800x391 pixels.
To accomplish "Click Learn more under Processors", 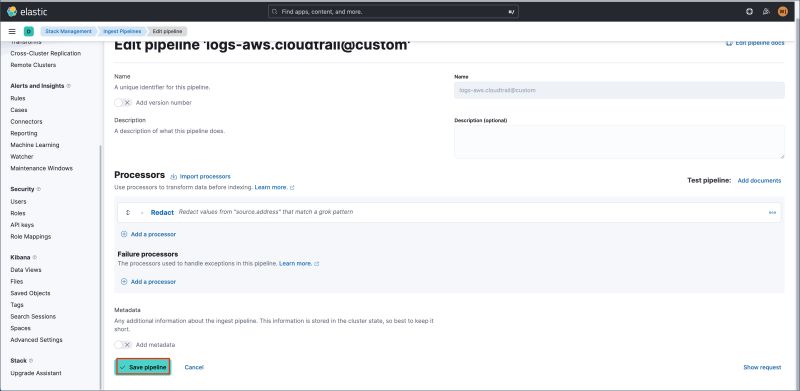I will click(271, 188).
